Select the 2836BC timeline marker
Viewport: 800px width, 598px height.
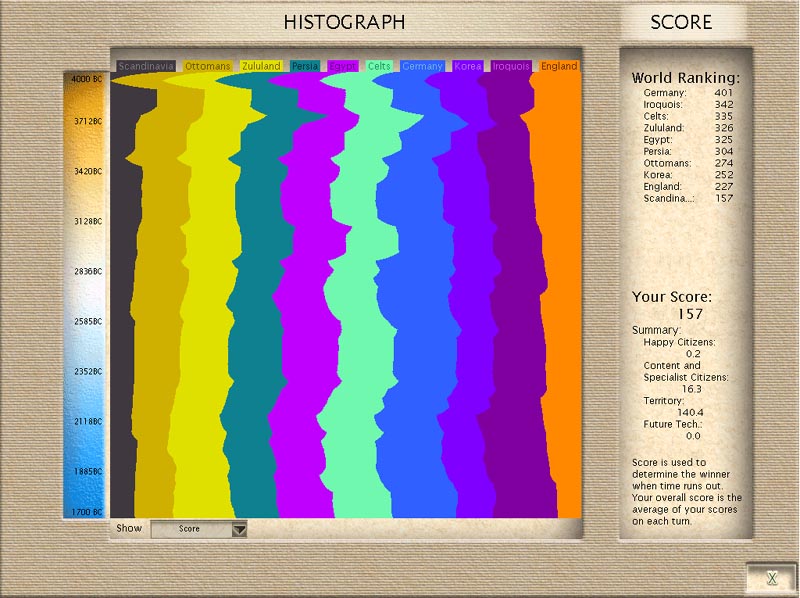click(85, 271)
